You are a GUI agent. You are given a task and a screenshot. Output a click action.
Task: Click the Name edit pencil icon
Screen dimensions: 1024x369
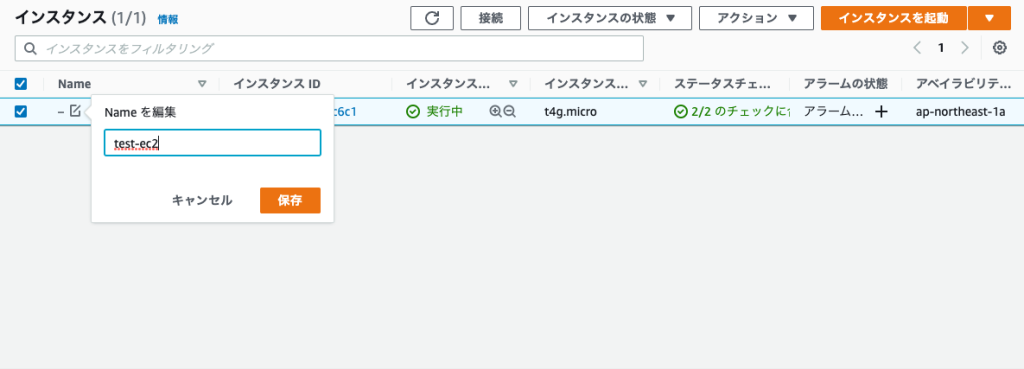75,111
